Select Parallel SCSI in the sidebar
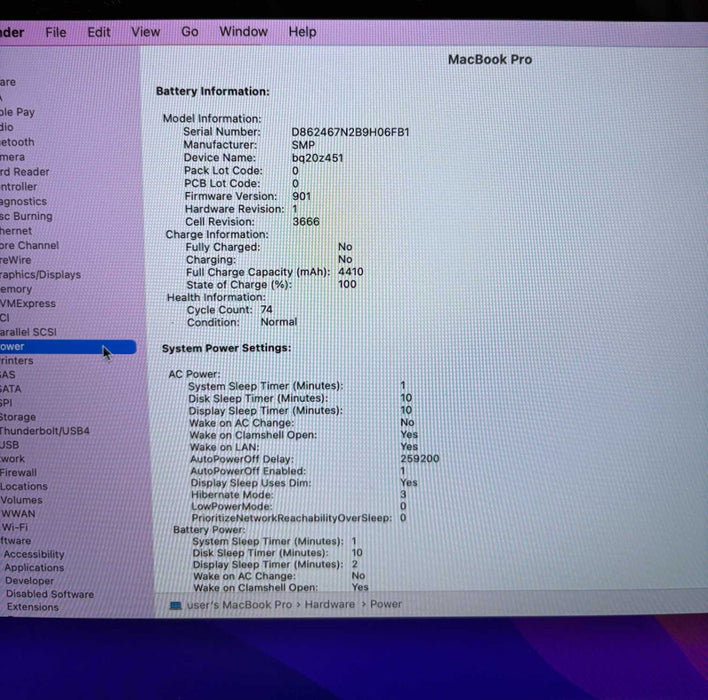Screen dimensions: 708x700 (x=28, y=332)
